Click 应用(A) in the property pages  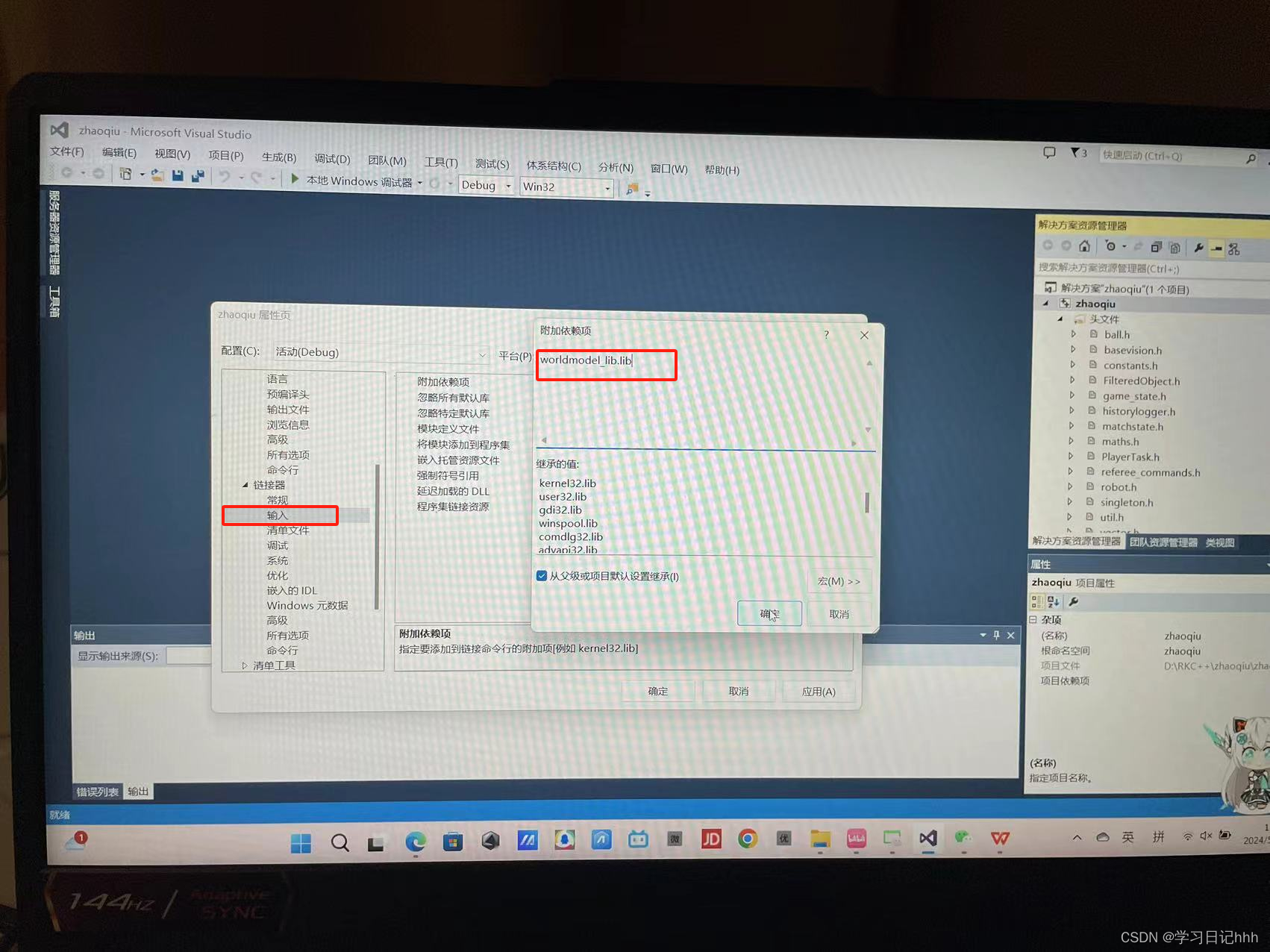(x=819, y=692)
